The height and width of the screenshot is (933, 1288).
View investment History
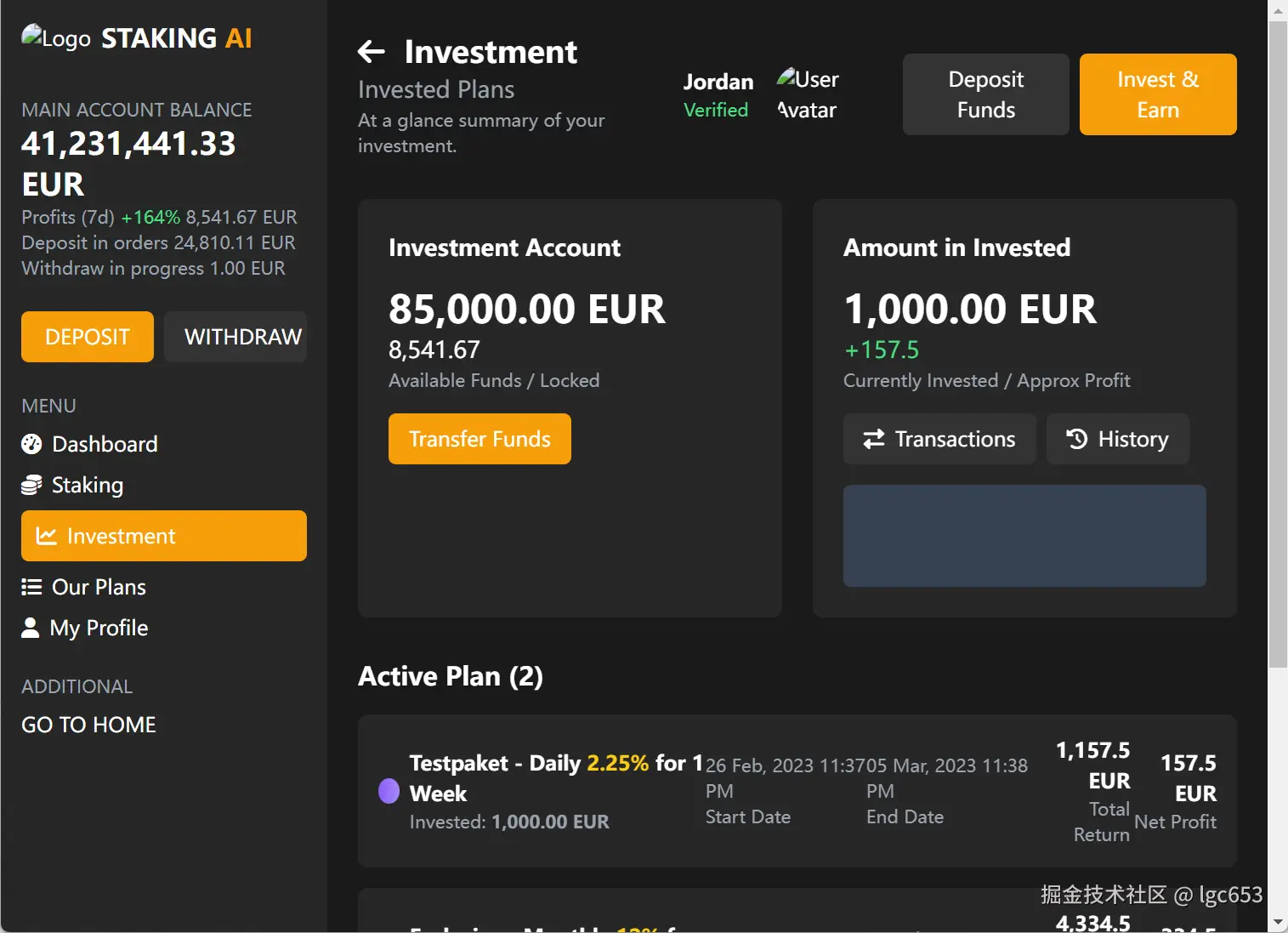coord(1117,439)
